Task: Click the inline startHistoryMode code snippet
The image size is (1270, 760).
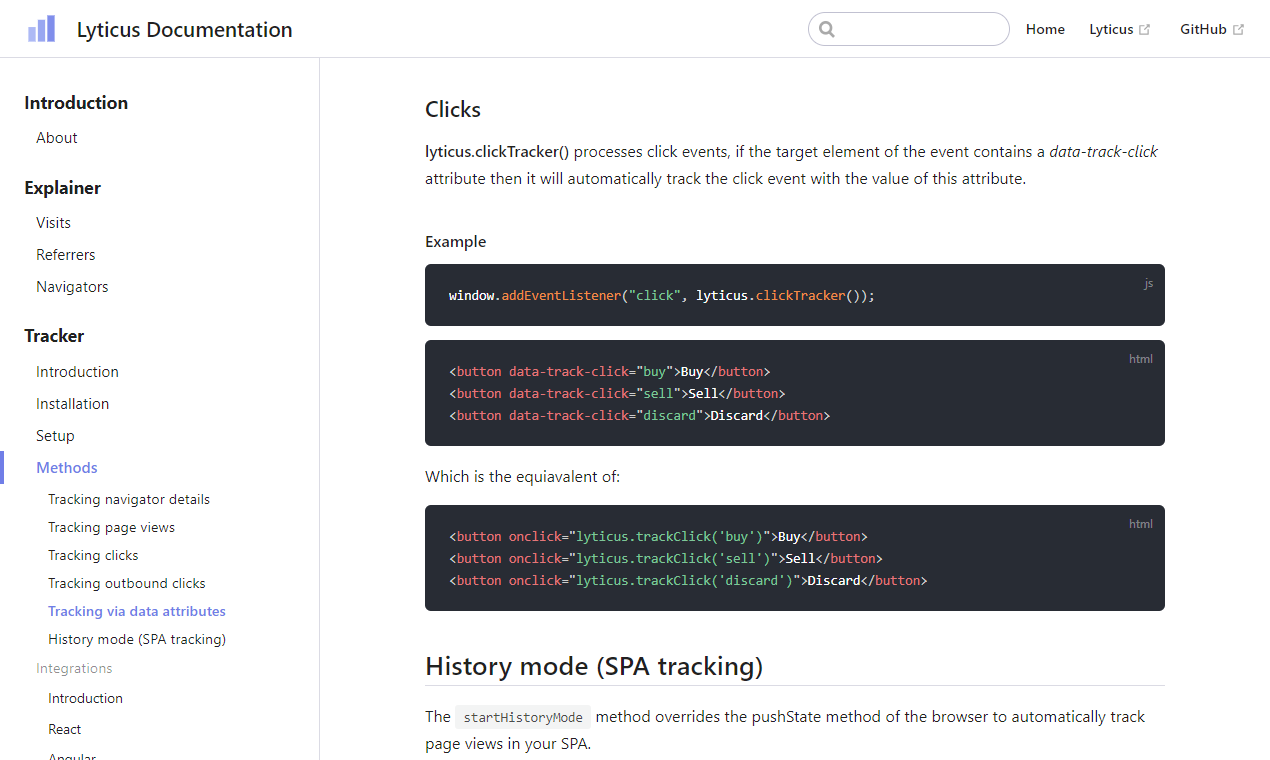Action: point(523,717)
